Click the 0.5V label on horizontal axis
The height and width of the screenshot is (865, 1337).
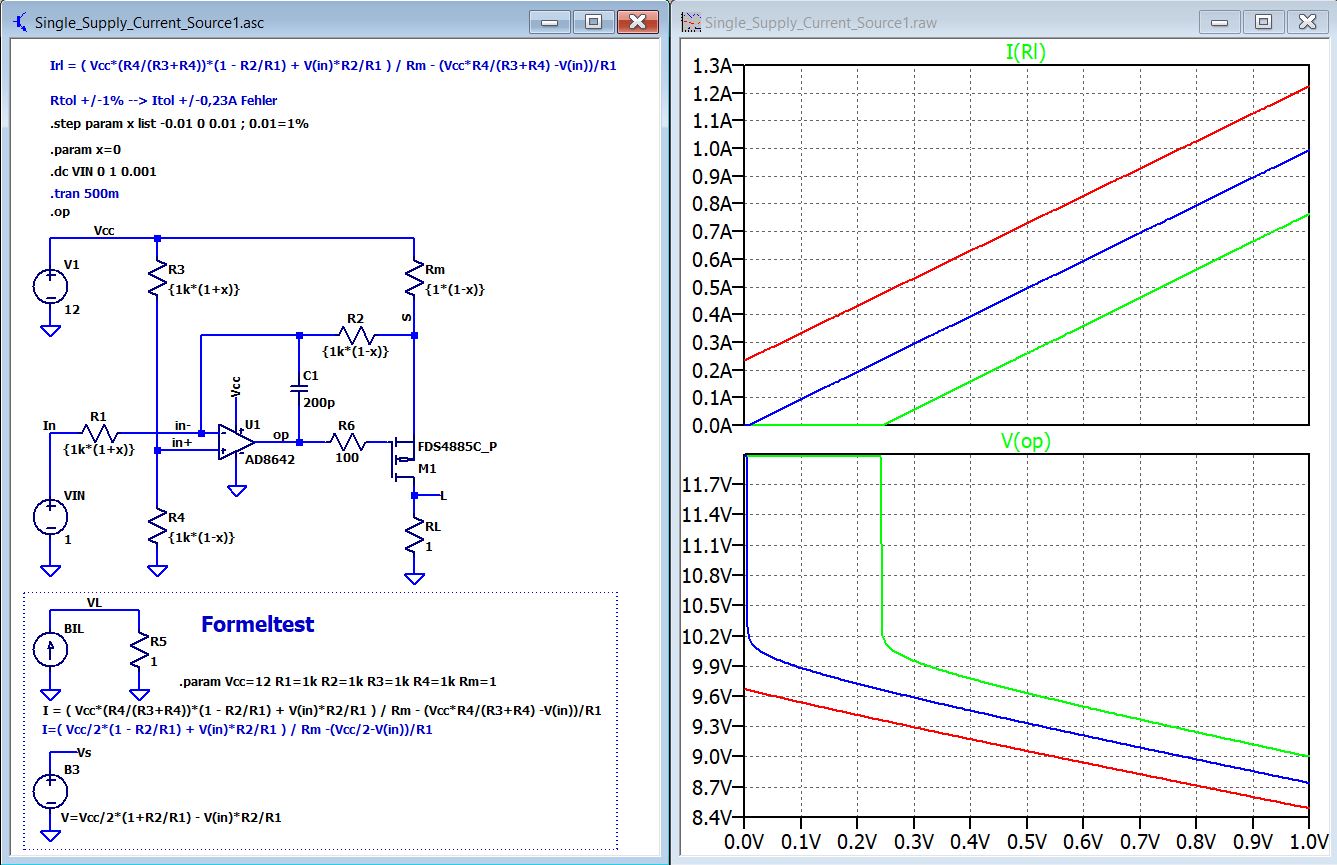click(1026, 840)
